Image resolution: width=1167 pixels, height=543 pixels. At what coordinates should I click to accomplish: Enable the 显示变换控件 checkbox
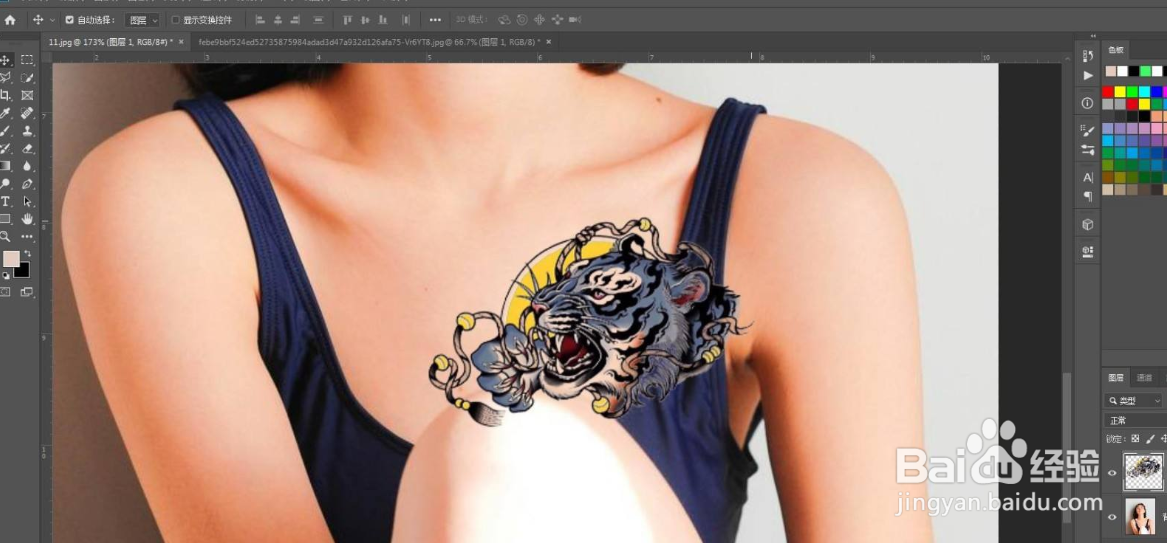click(x=176, y=20)
